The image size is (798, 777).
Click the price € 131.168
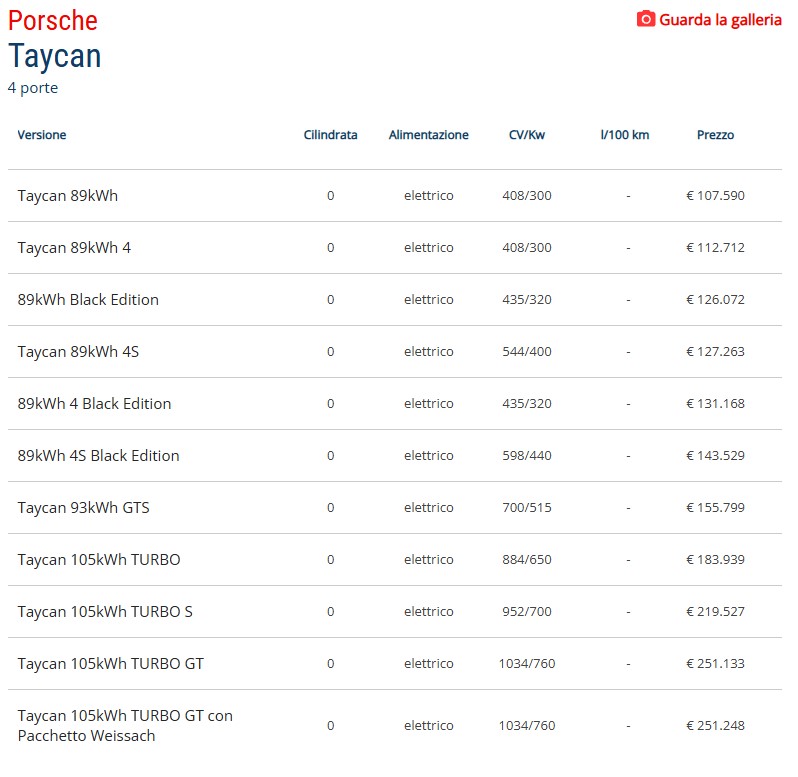tap(715, 404)
